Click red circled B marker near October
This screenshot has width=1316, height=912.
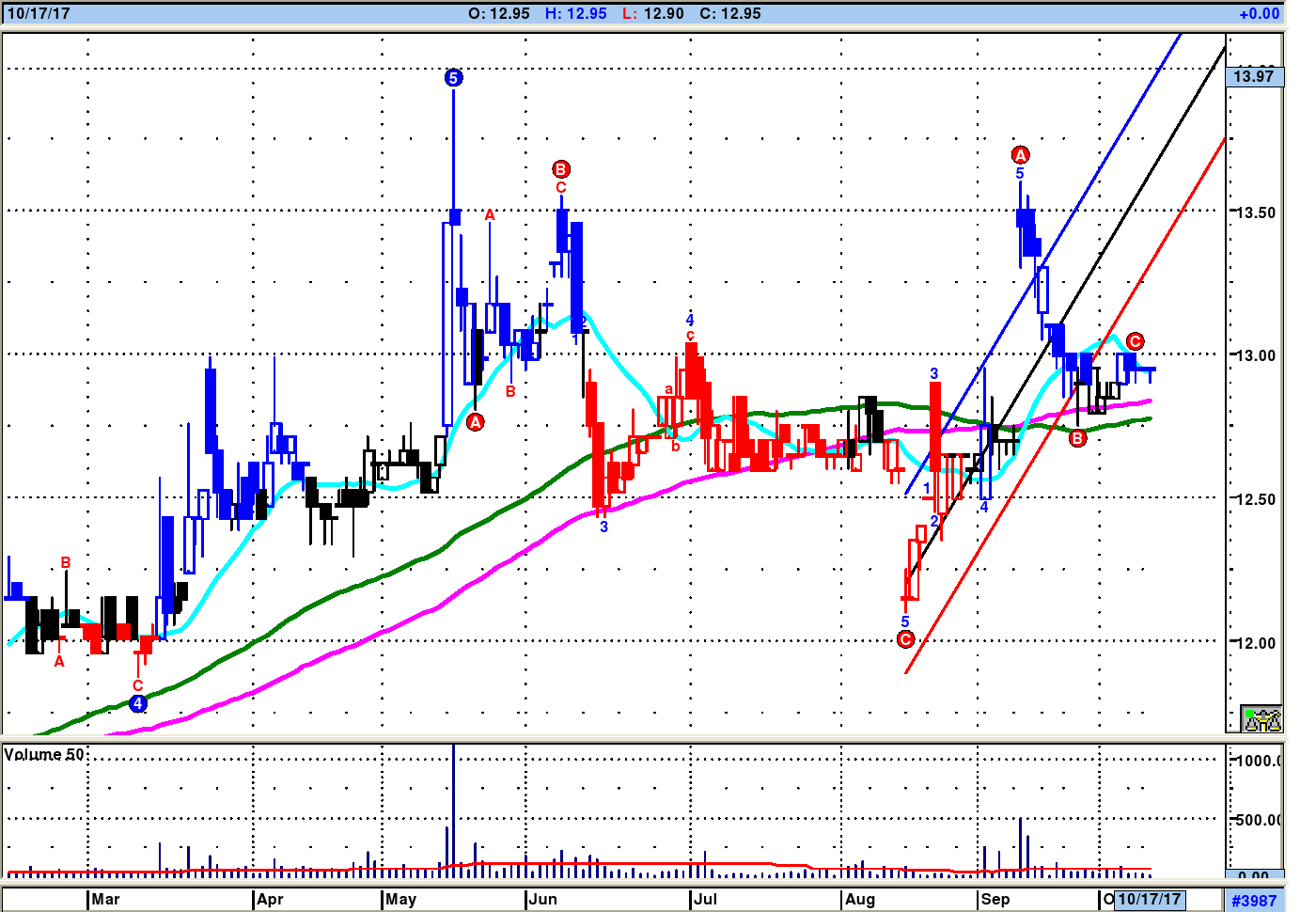[1077, 438]
